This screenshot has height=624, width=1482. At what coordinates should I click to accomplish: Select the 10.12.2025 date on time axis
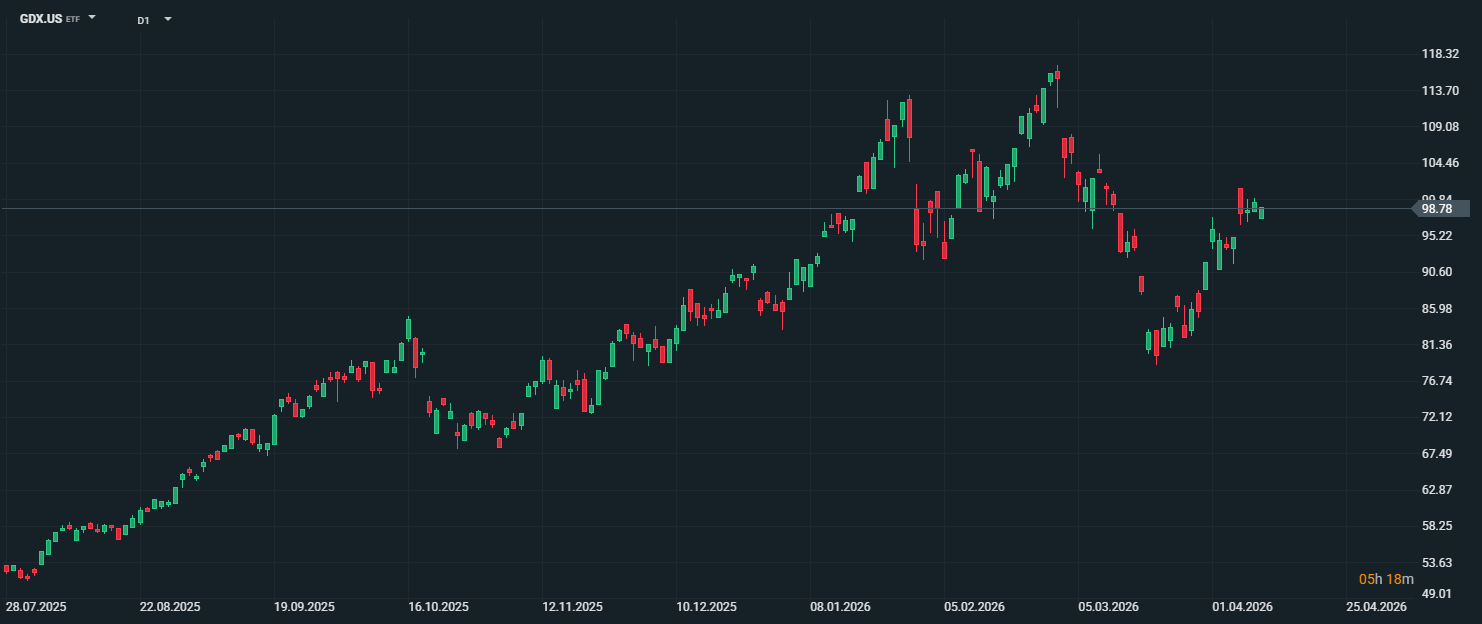(707, 607)
